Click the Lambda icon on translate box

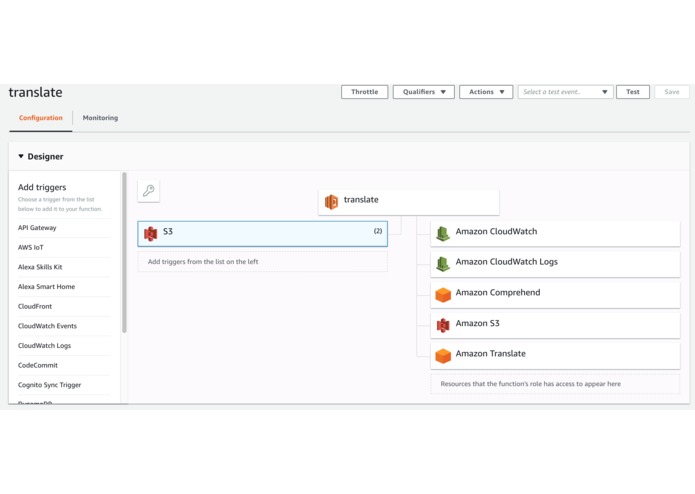tap(331, 202)
